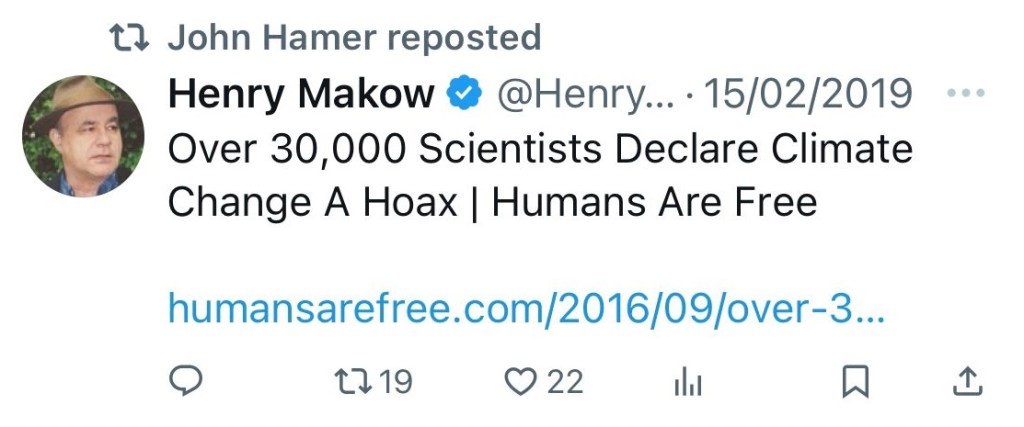This screenshot has height=427, width=1024.
Task: Click the repost arrows beside John Hamer
Action: tap(130, 39)
